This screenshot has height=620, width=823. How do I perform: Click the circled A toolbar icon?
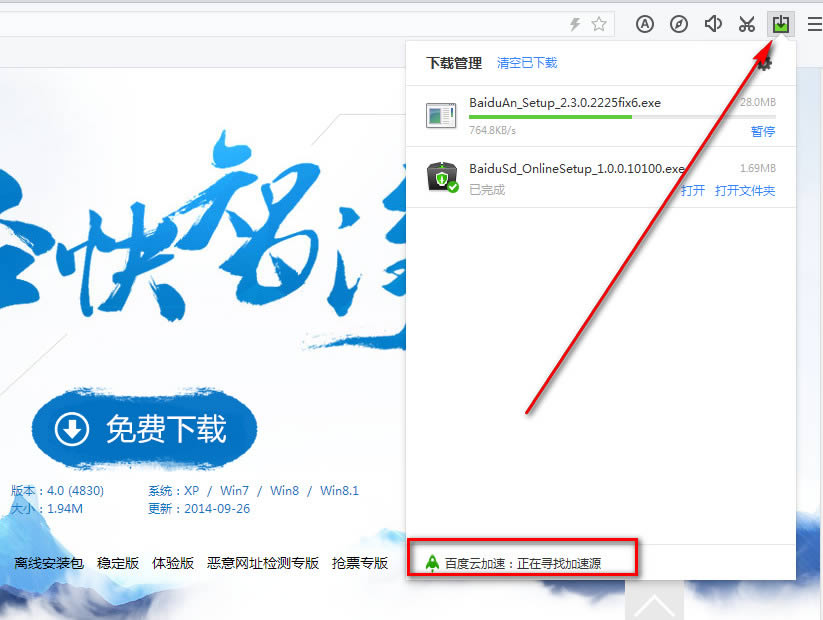pos(645,24)
